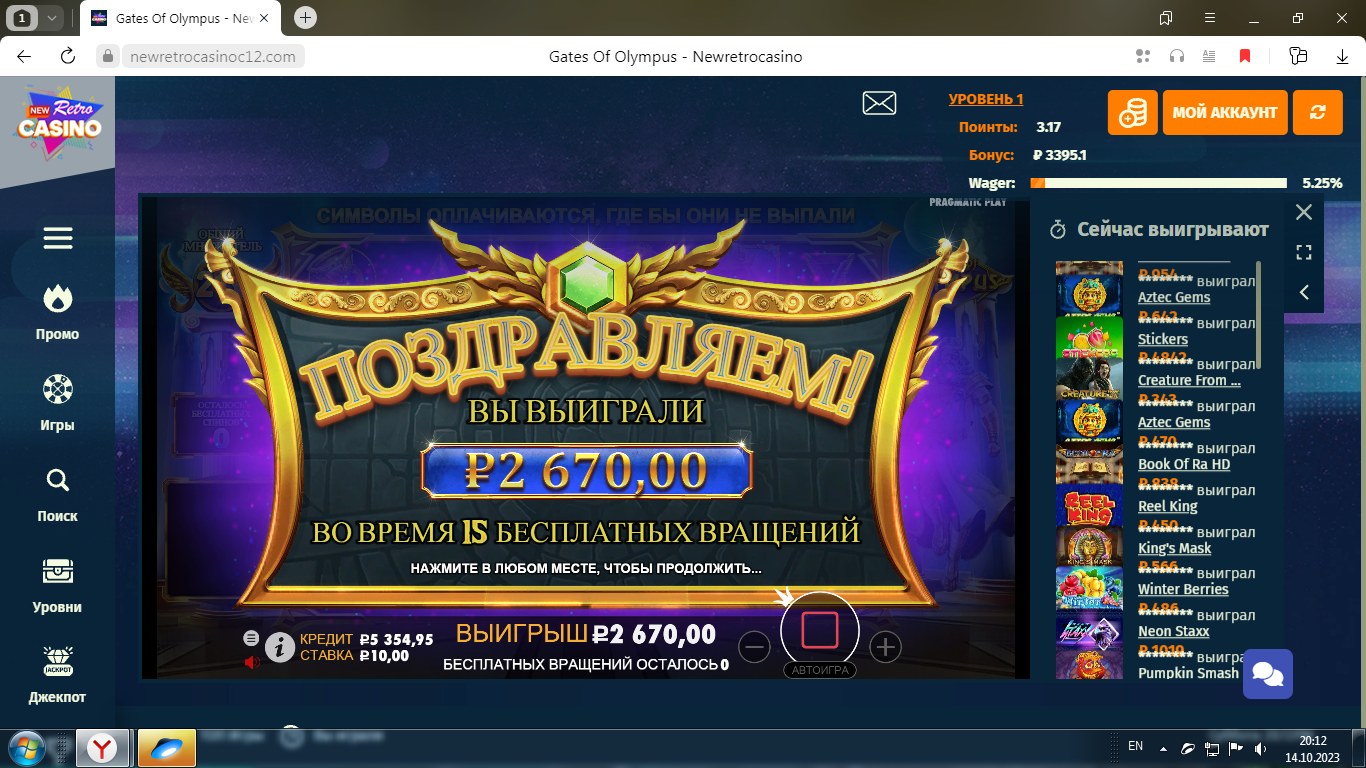Click the four-dots extensions icon

pos(1143,56)
